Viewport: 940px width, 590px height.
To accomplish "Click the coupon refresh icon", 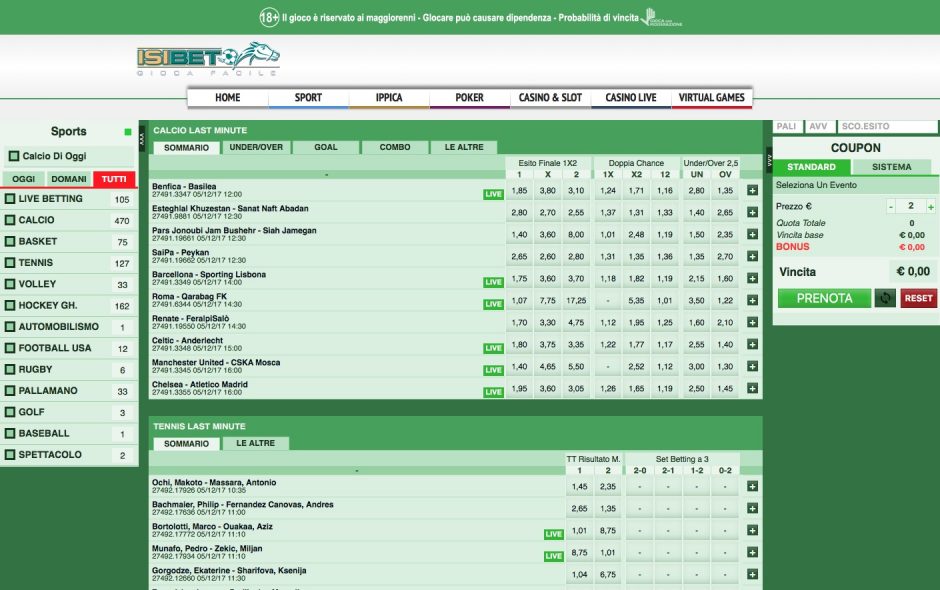I will 885,298.
